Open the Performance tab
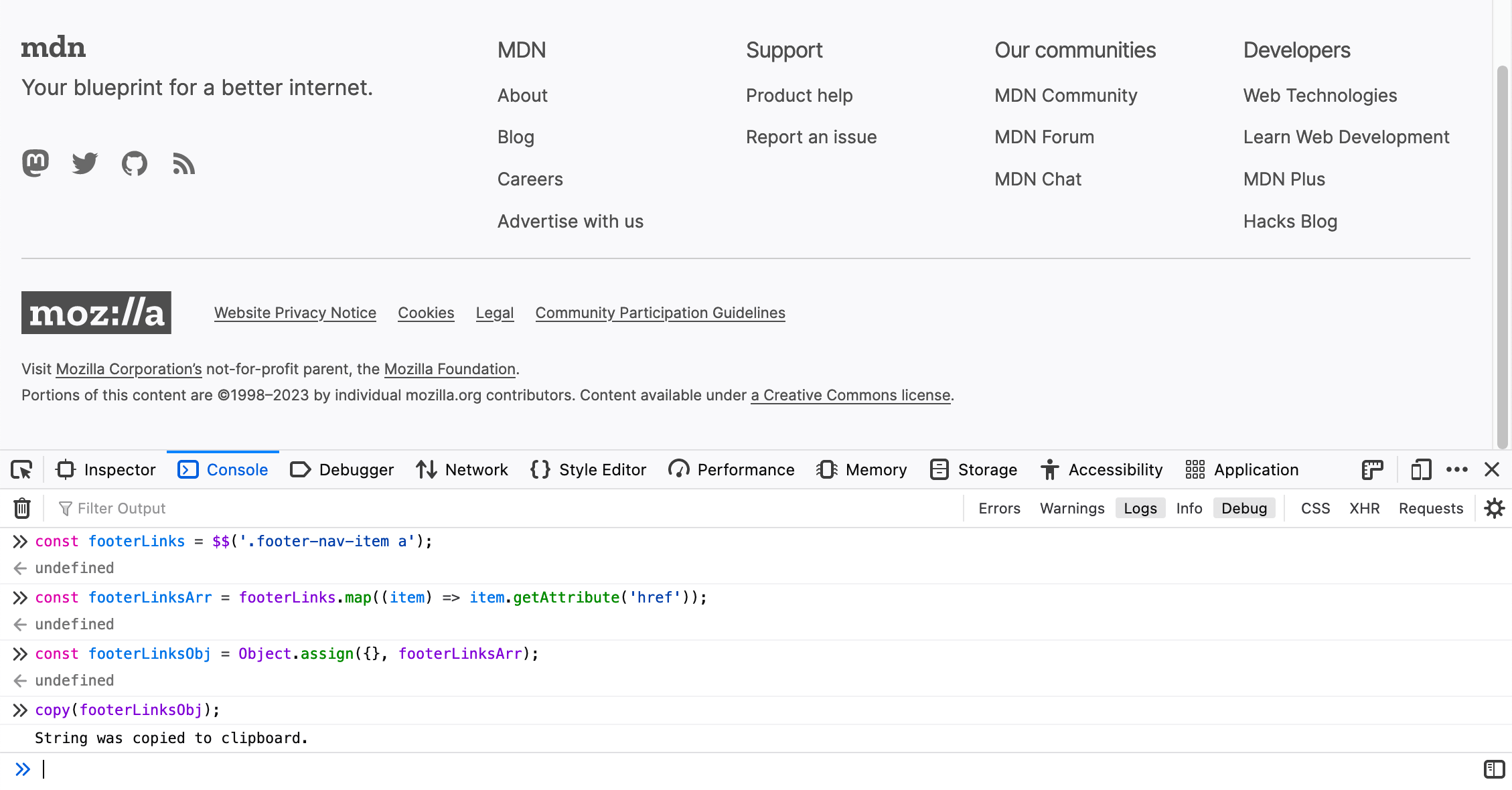Screen dimensions: 1512x790 pos(731,470)
